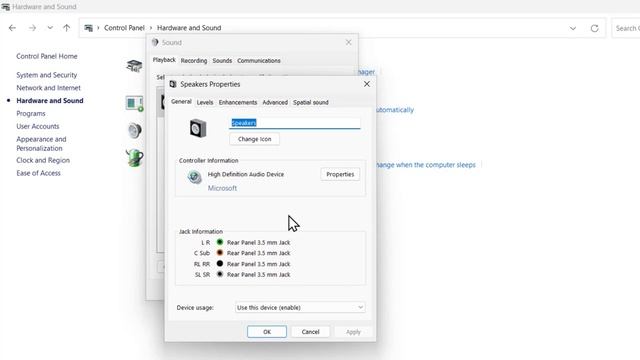The image size is (640, 360).
Task: Click the AutoPlay icon
Action: (x=134, y=104)
